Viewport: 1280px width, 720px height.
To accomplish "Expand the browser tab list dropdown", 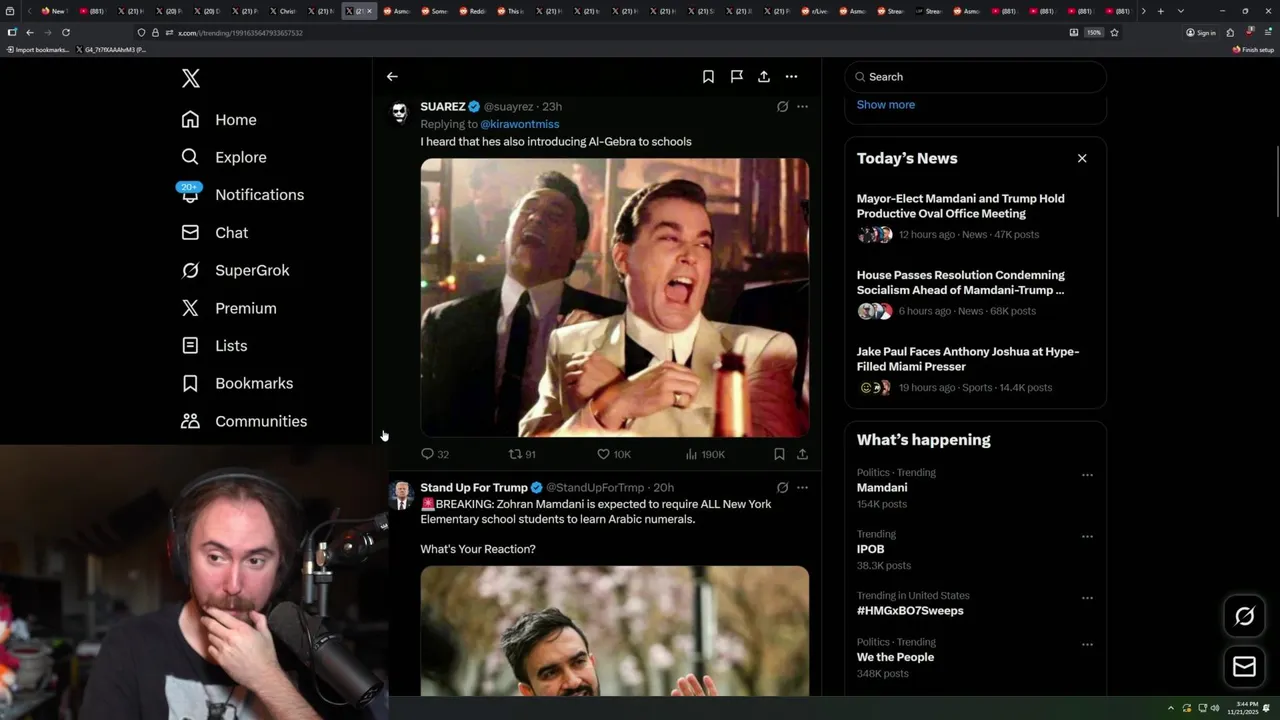I will [x=1181, y=11].
